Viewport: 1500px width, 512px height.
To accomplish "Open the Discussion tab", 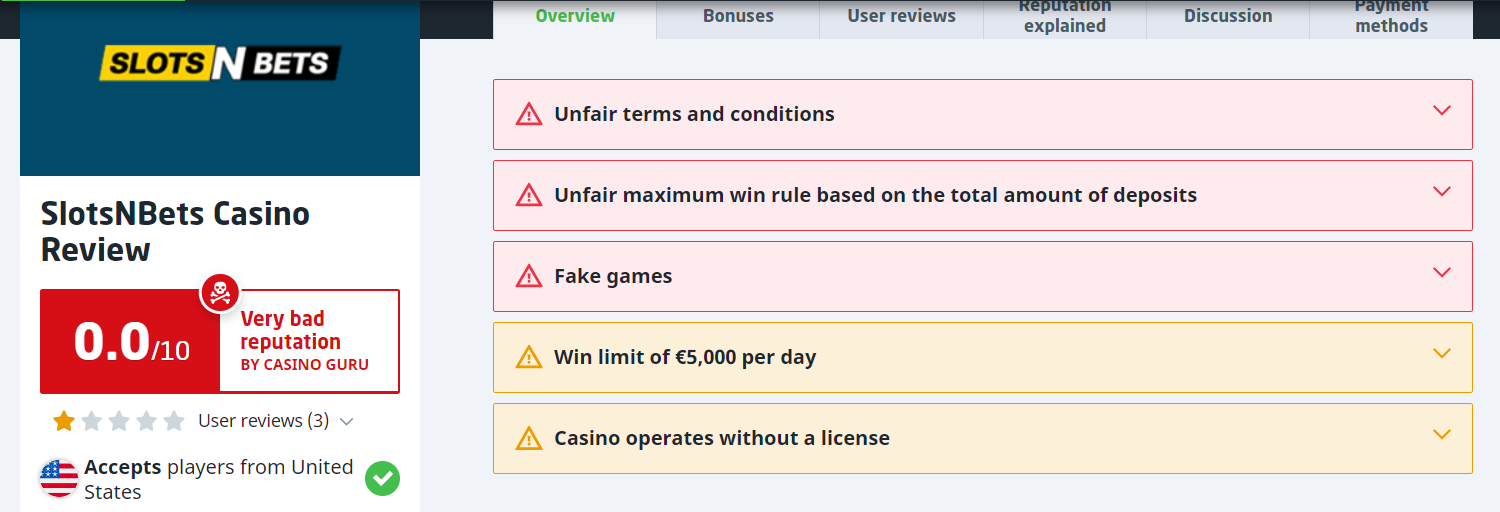I will pyautogui.click(x=1228, y=16).
